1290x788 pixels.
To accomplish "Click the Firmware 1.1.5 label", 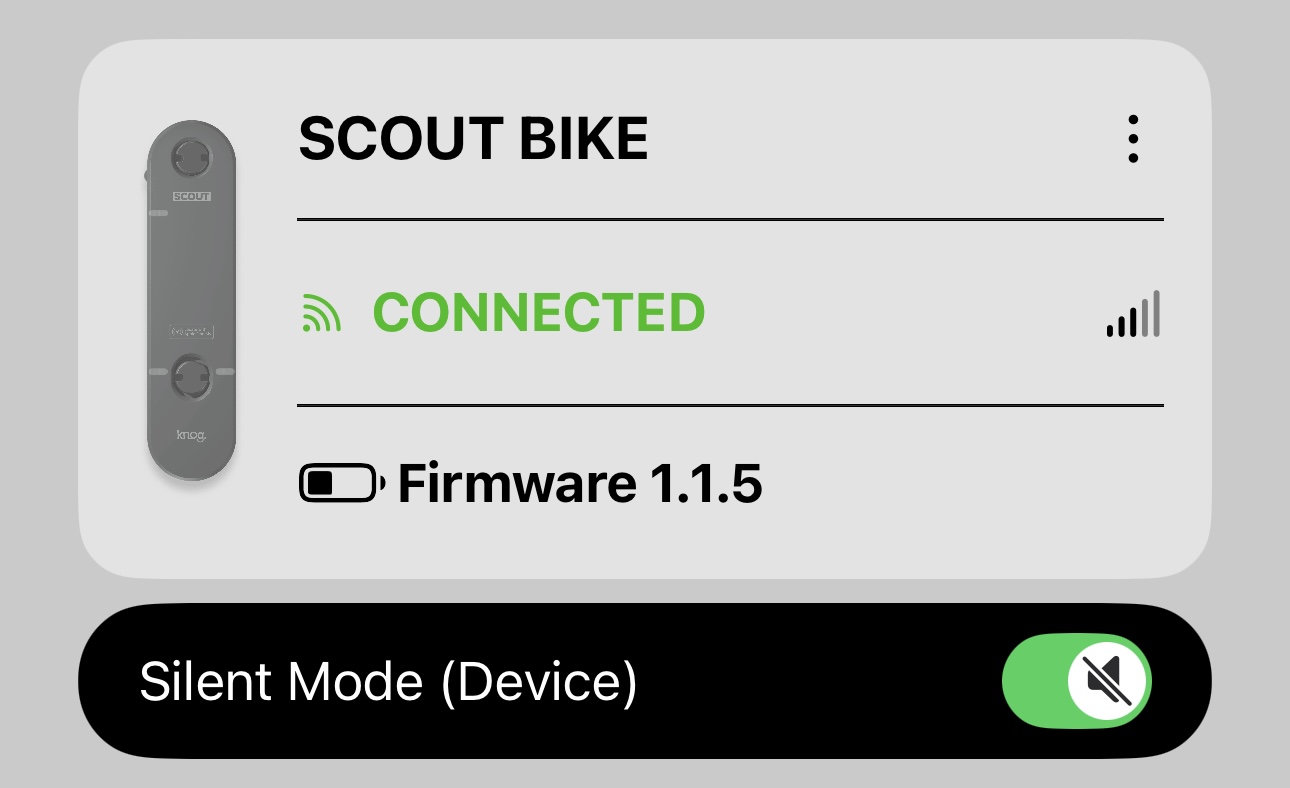I will (580, 484).
